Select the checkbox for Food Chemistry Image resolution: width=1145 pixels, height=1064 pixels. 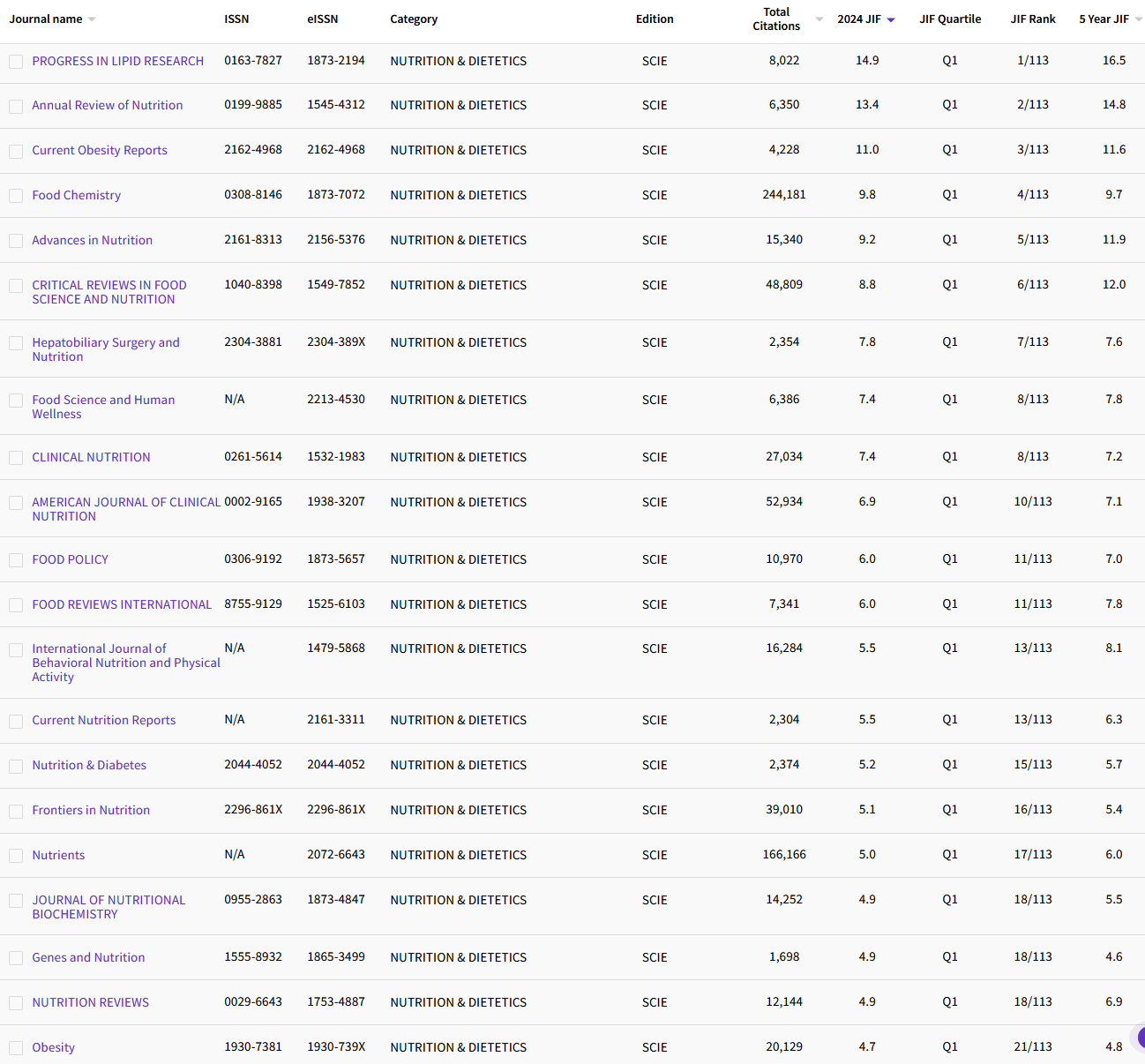tap(15, 195)
